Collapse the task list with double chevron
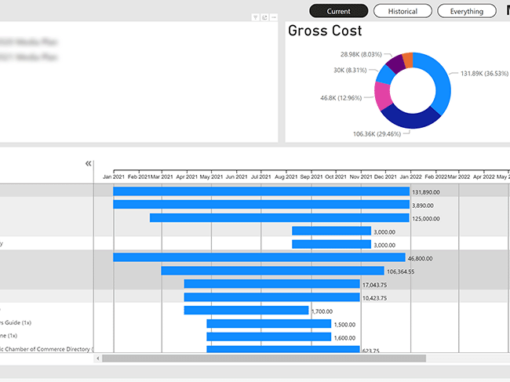510x382 pixels. [x=88, y=163]
